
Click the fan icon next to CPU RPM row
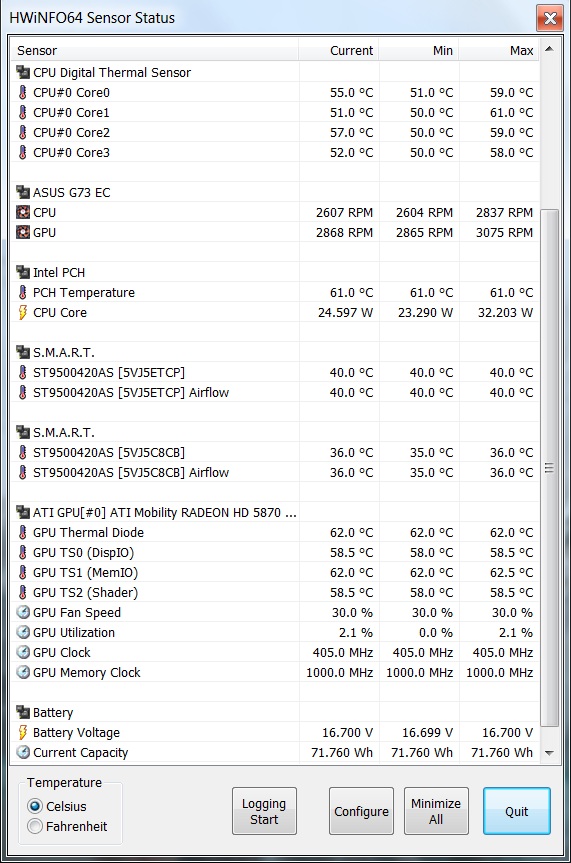point(23,212)
